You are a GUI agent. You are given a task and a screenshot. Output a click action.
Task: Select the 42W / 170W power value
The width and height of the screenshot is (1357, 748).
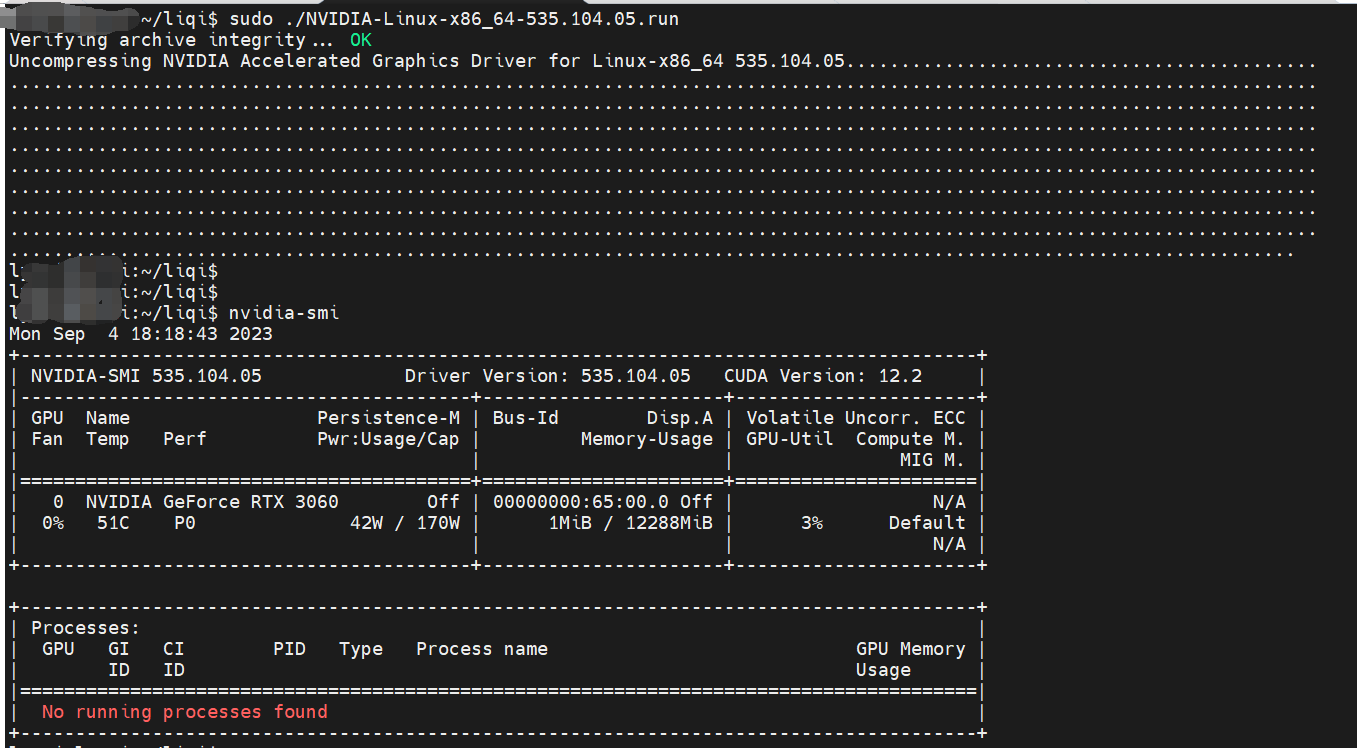(405, 523)
